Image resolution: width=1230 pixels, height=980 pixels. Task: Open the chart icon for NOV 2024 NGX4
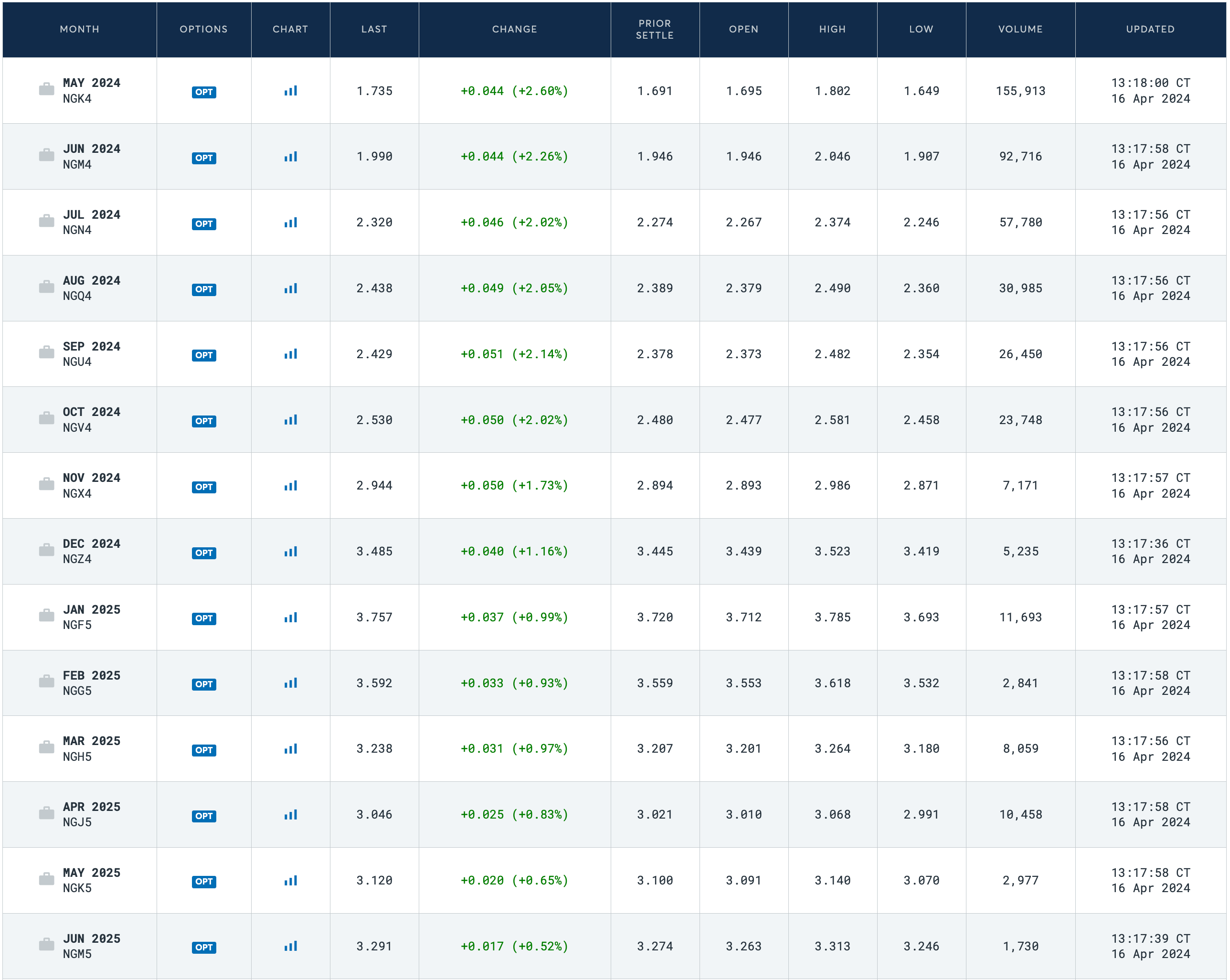coord(290,486)
